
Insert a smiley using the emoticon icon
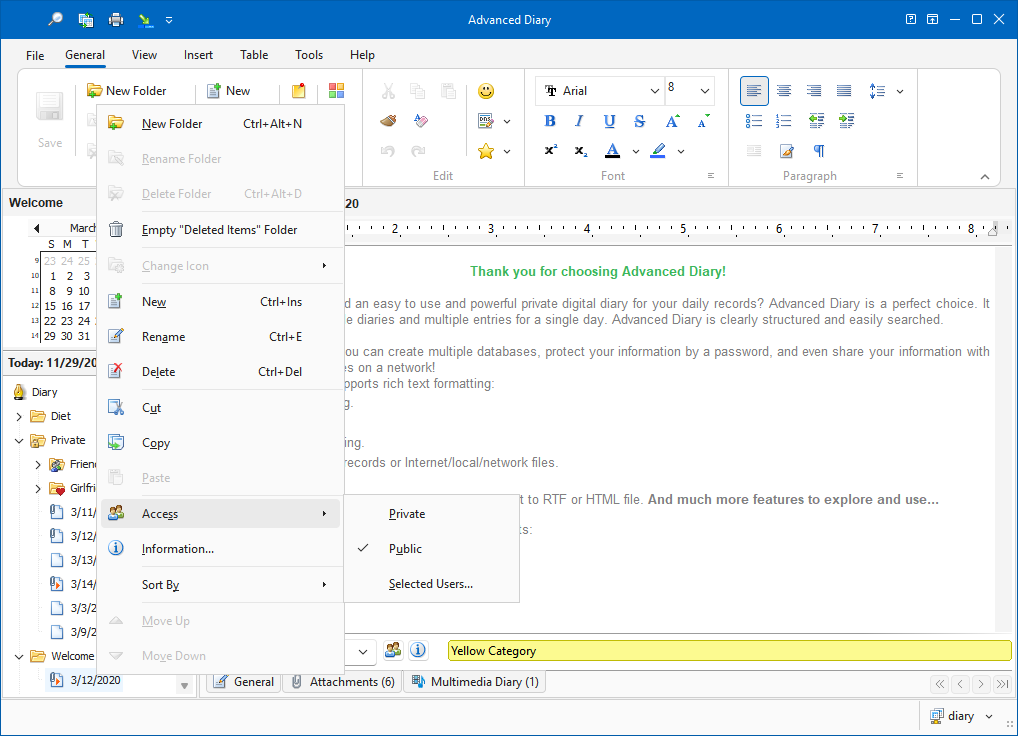tap(486, 91)
